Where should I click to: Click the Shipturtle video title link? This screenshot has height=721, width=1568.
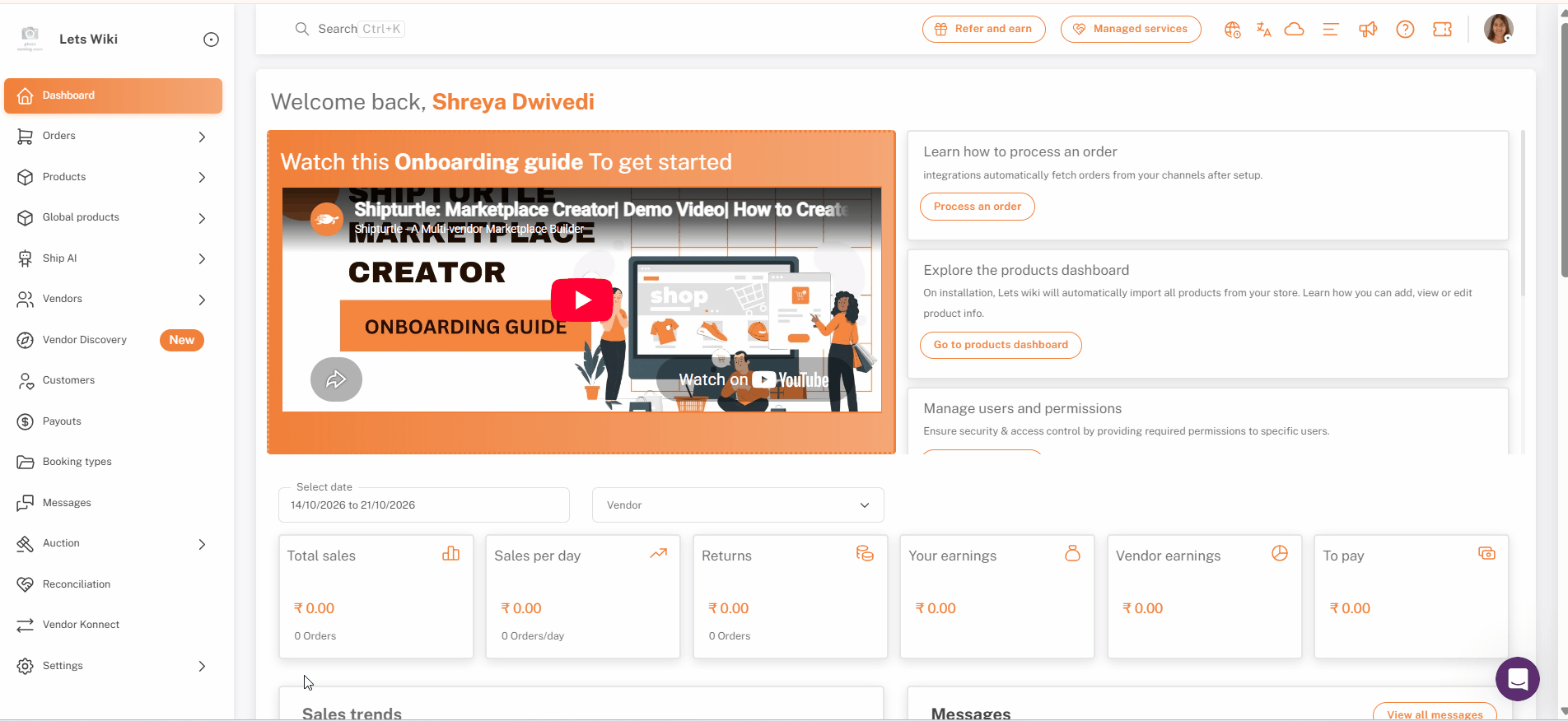pyautogui.click(x=601, y=210)
